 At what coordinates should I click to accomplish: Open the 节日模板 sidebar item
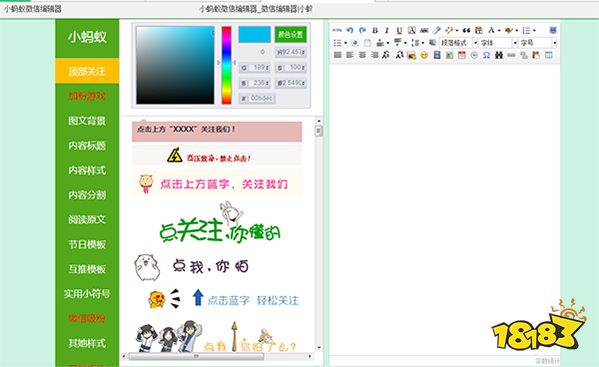click(x=87, y=244)
